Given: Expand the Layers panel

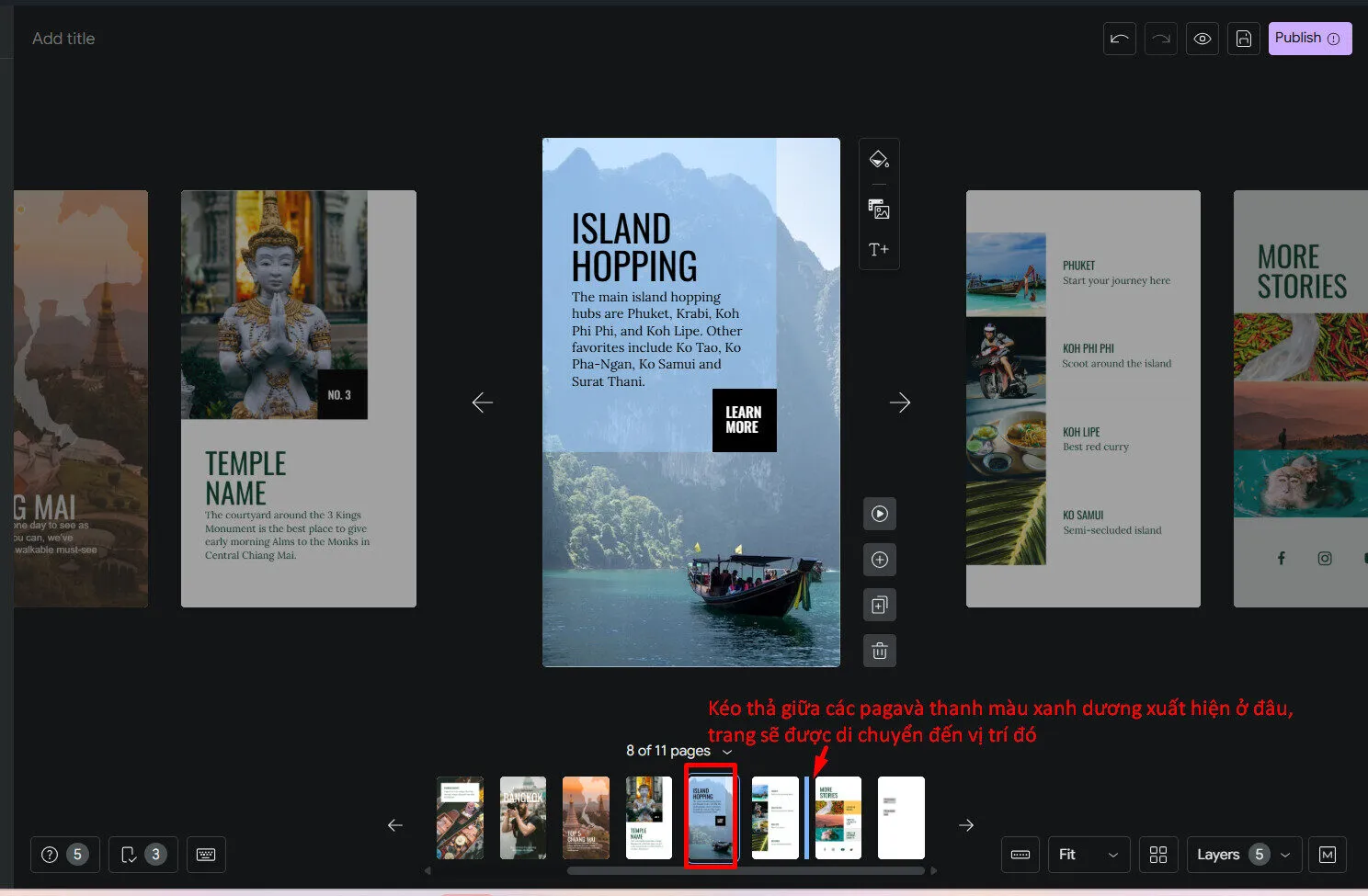Looking at the screenshot, I should coord(1244,855).
